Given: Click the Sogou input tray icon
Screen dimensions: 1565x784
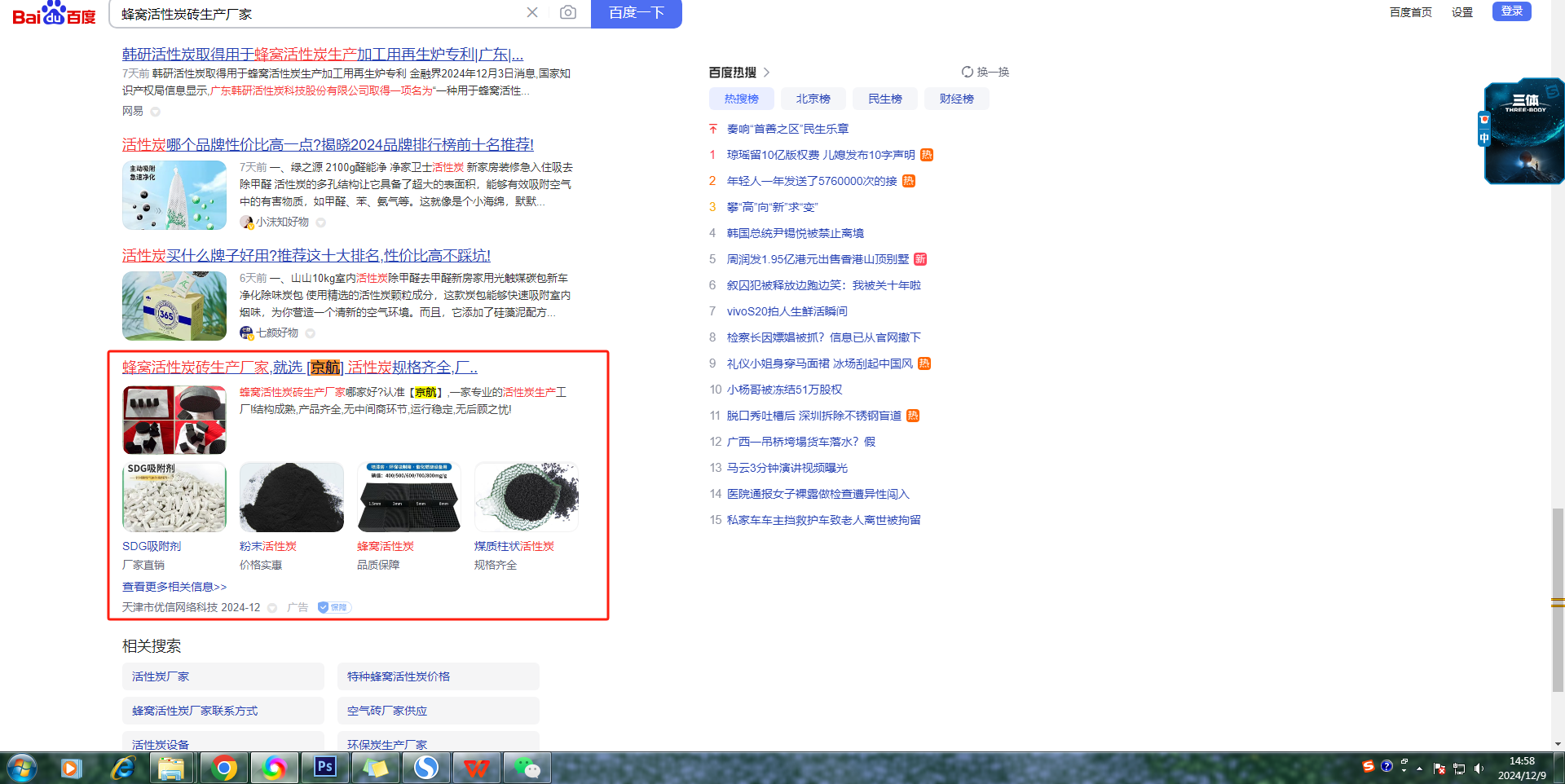Looking at the screenshot, I should click(1369, 766).
